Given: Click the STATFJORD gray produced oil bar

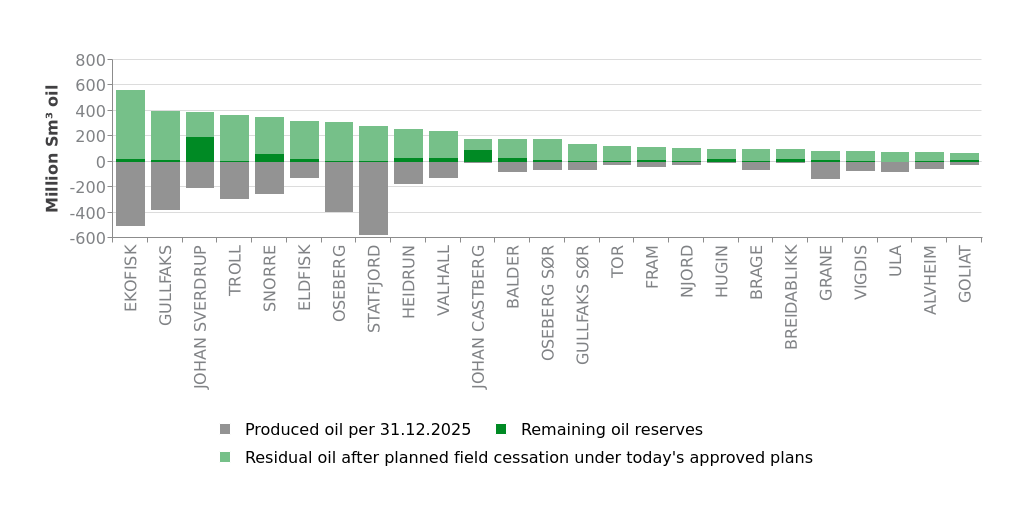Looking at the screenshot, I should [373, 198].
